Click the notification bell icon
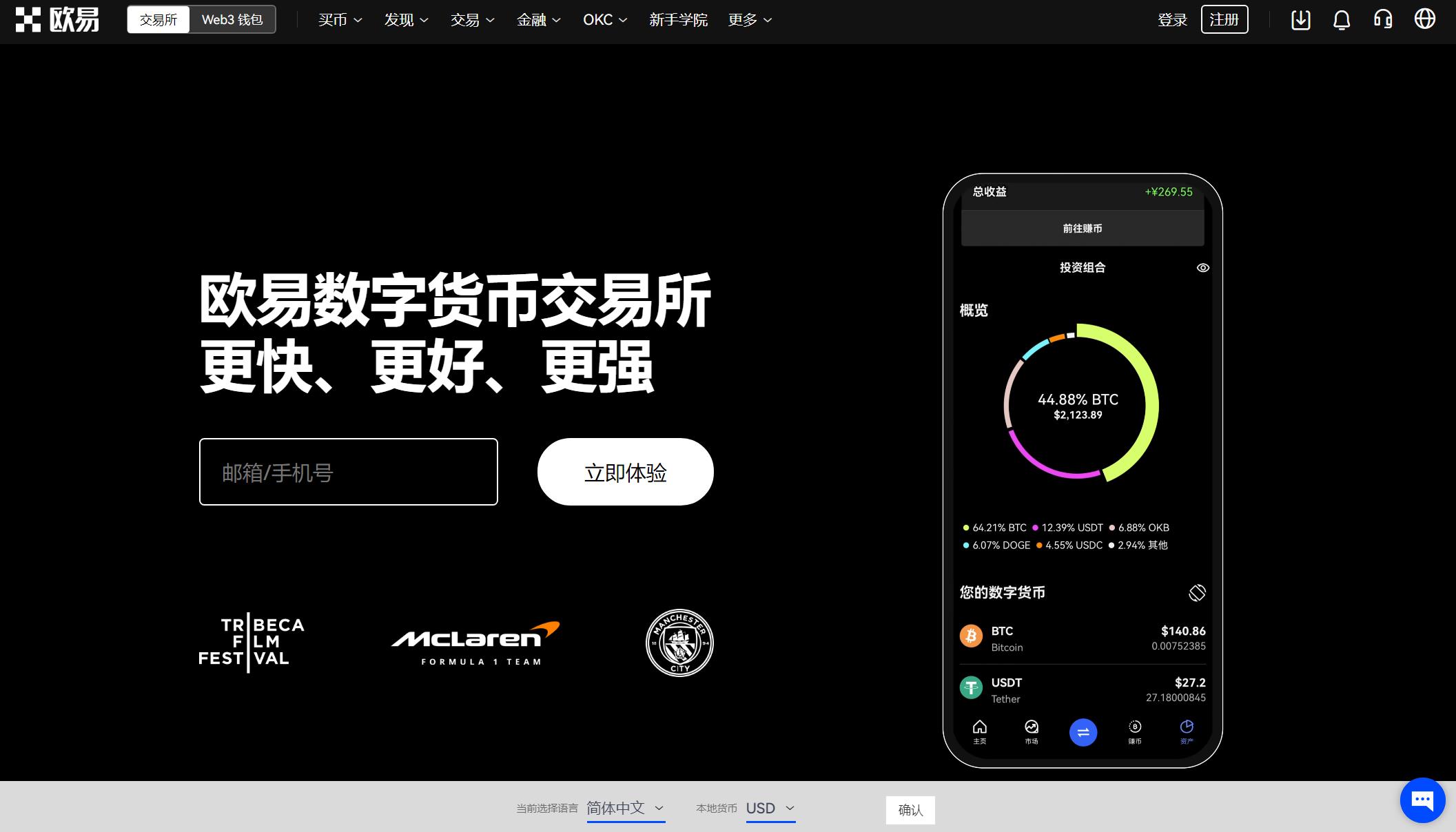This screenshot has height=832, width=1456. [x=1342, y=20]
